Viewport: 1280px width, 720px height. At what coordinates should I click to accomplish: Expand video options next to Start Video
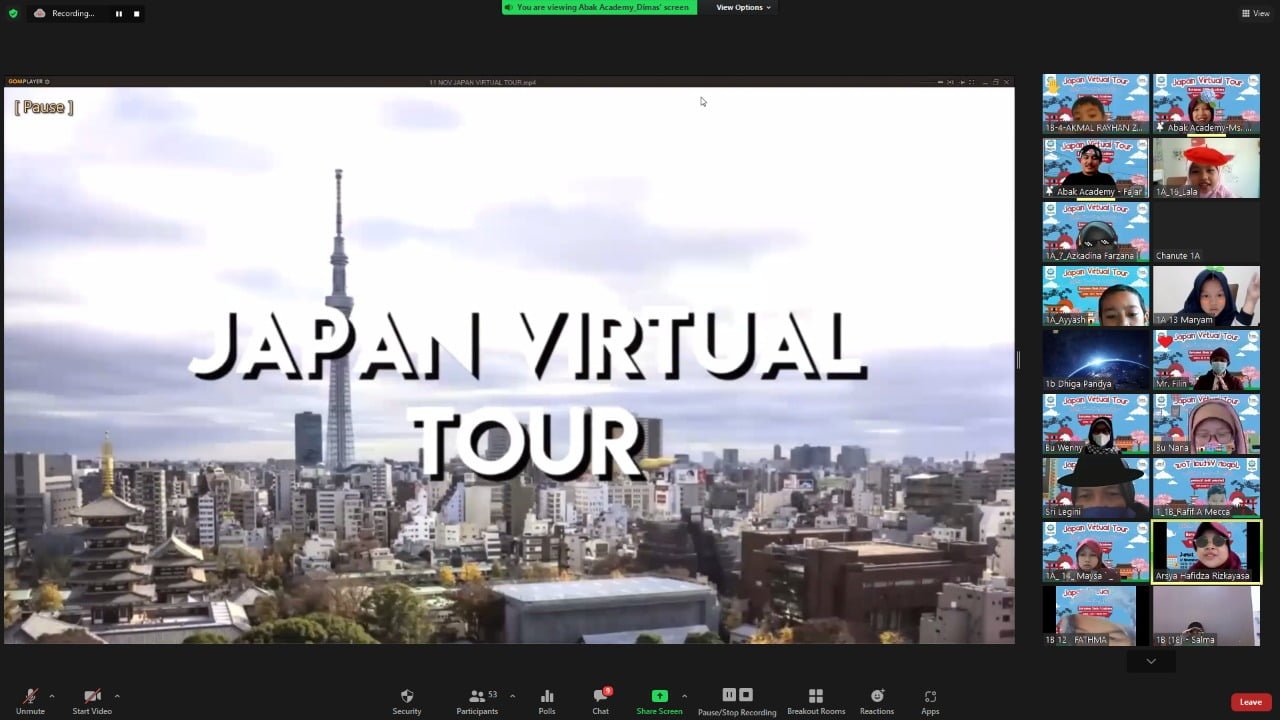[117, 696]
